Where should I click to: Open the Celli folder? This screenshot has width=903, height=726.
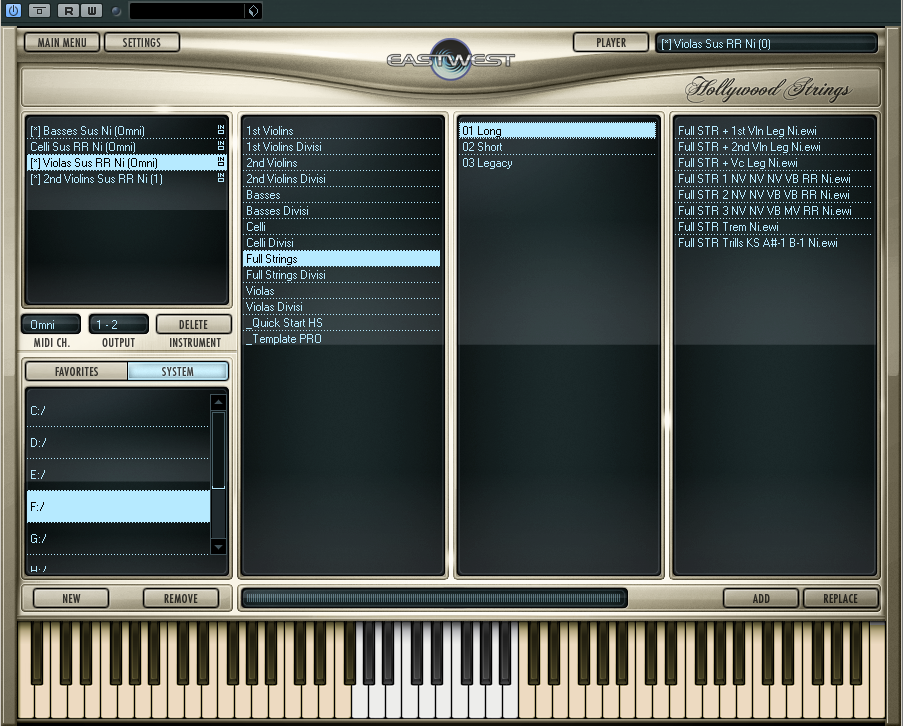tap(342, 227)
